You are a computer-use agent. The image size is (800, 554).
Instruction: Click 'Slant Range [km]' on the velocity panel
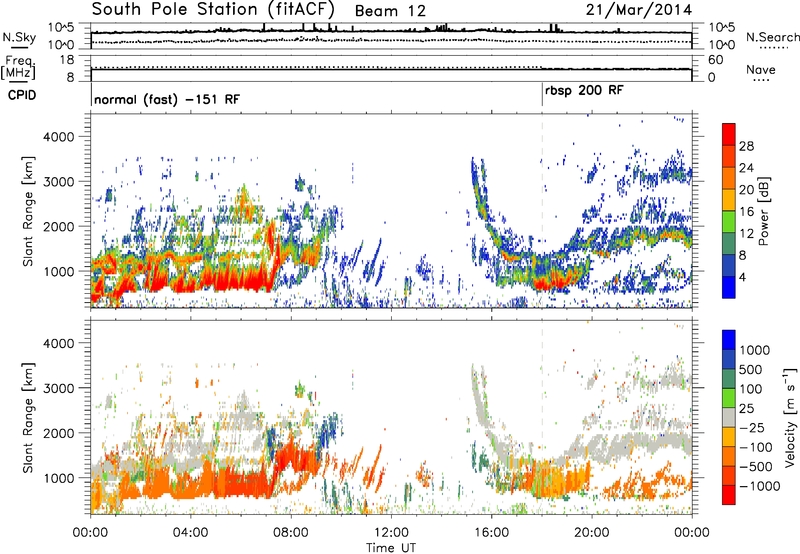[28, 417]
